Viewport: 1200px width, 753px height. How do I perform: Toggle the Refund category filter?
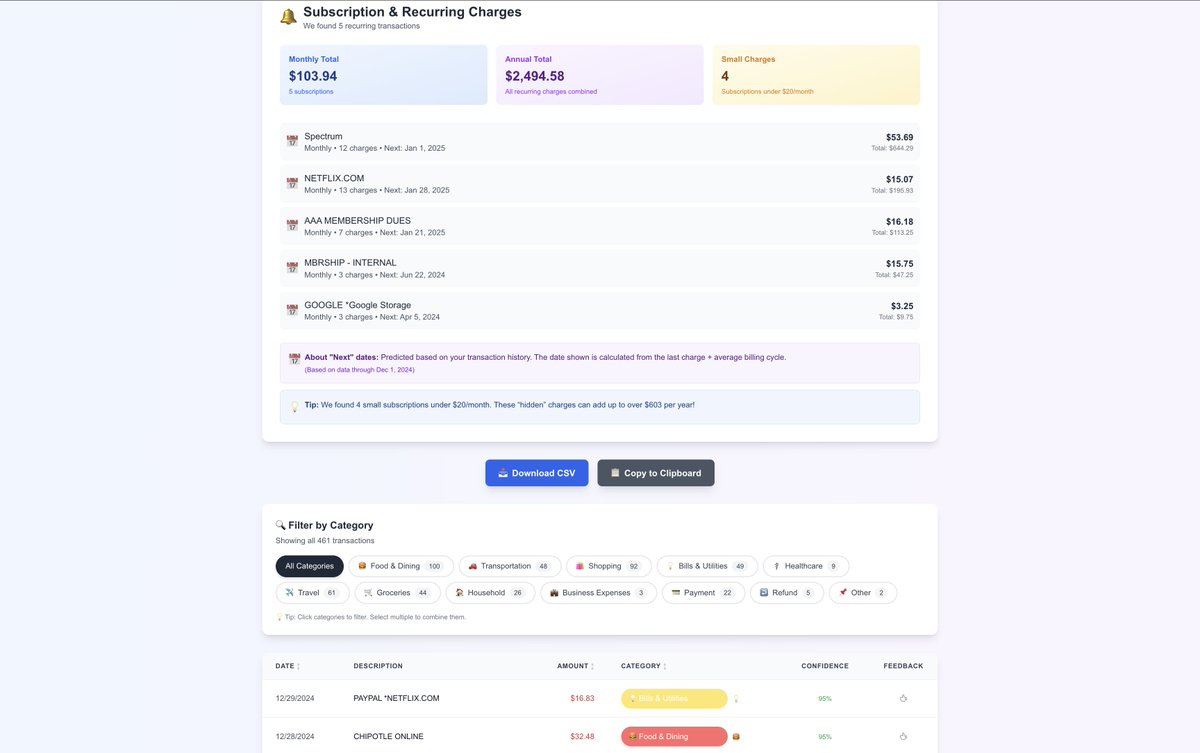coord(787,593)
